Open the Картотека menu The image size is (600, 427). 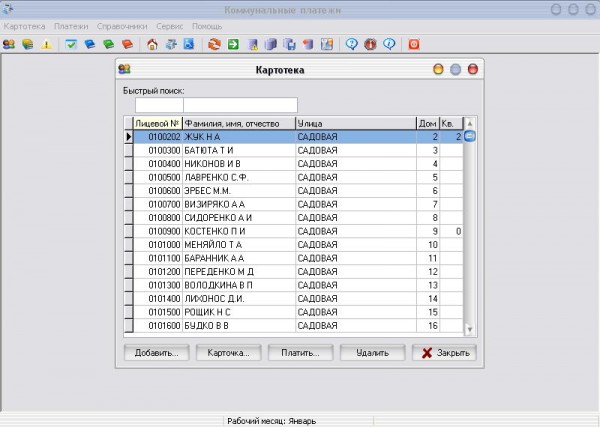[x=25, y=24]
